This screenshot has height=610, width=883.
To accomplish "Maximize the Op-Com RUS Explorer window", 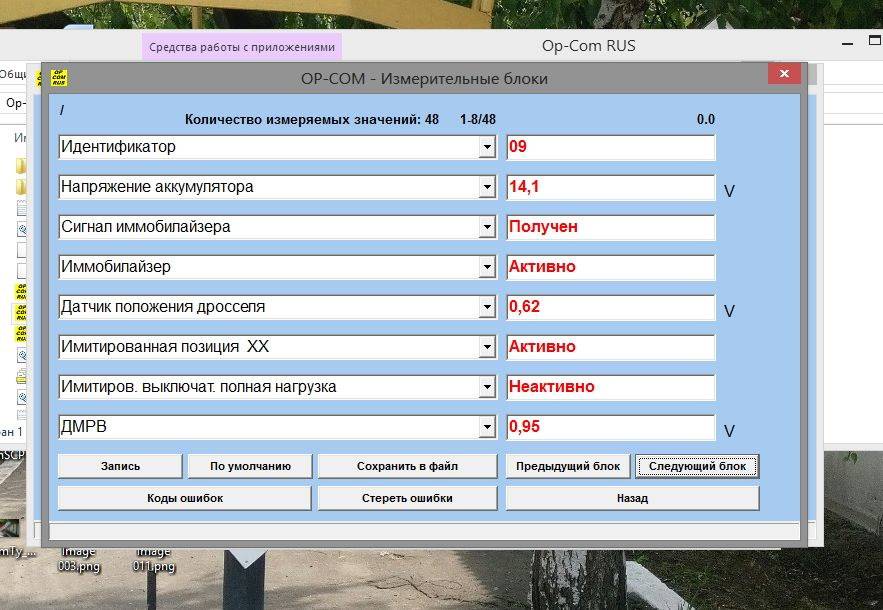I will [875, 41].
